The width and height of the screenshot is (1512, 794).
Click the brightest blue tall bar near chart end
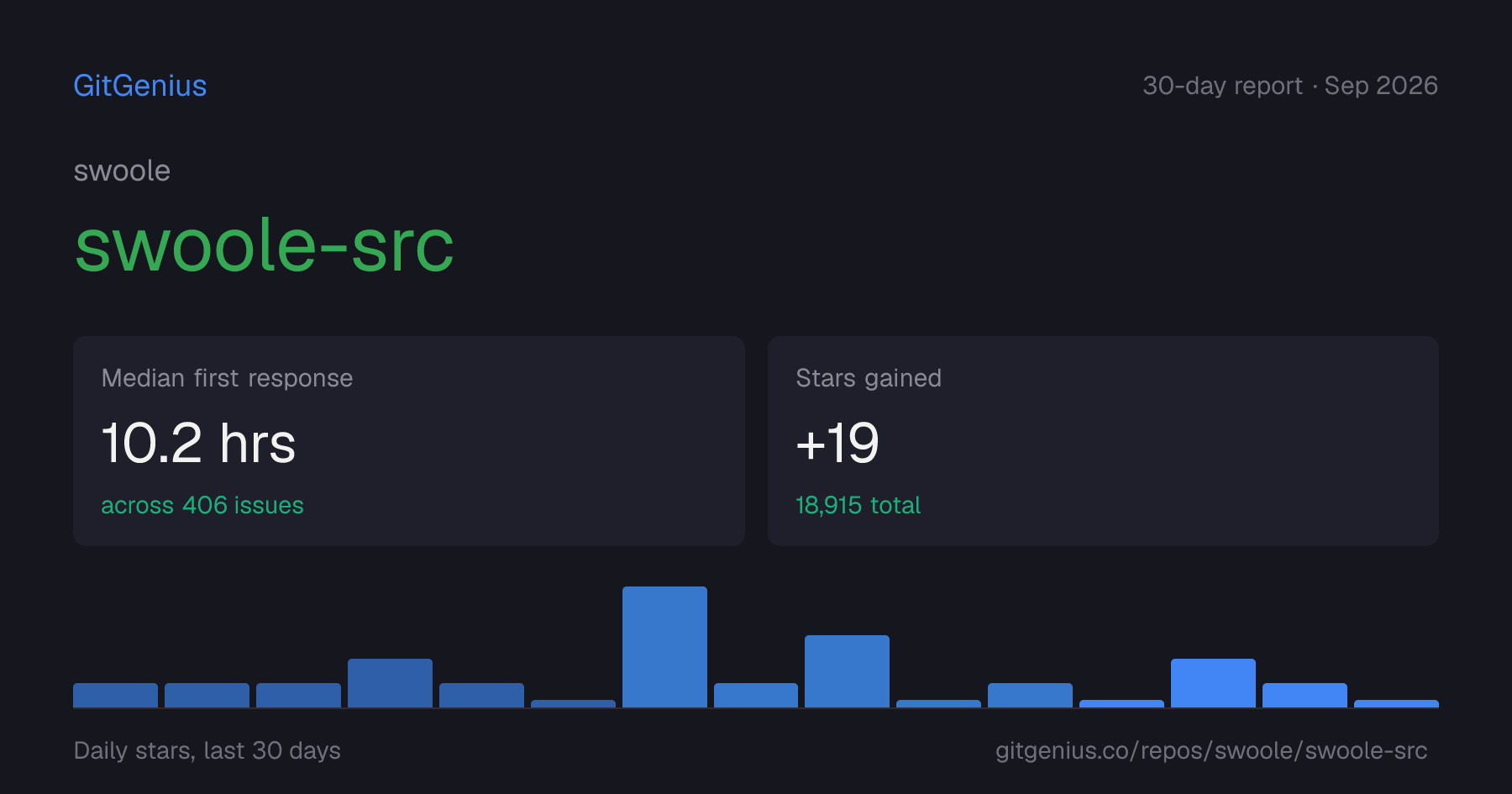[1213, 683]
